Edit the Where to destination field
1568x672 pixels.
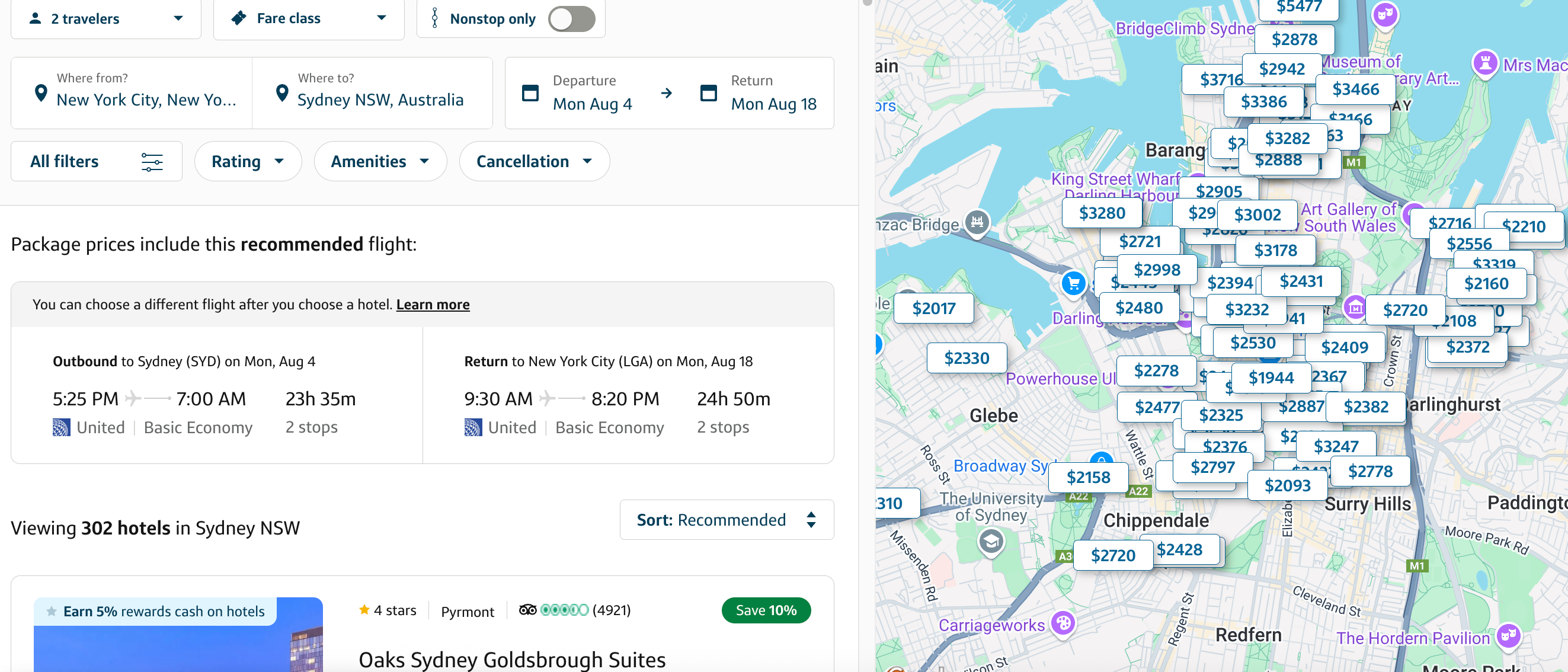(380, 99)
